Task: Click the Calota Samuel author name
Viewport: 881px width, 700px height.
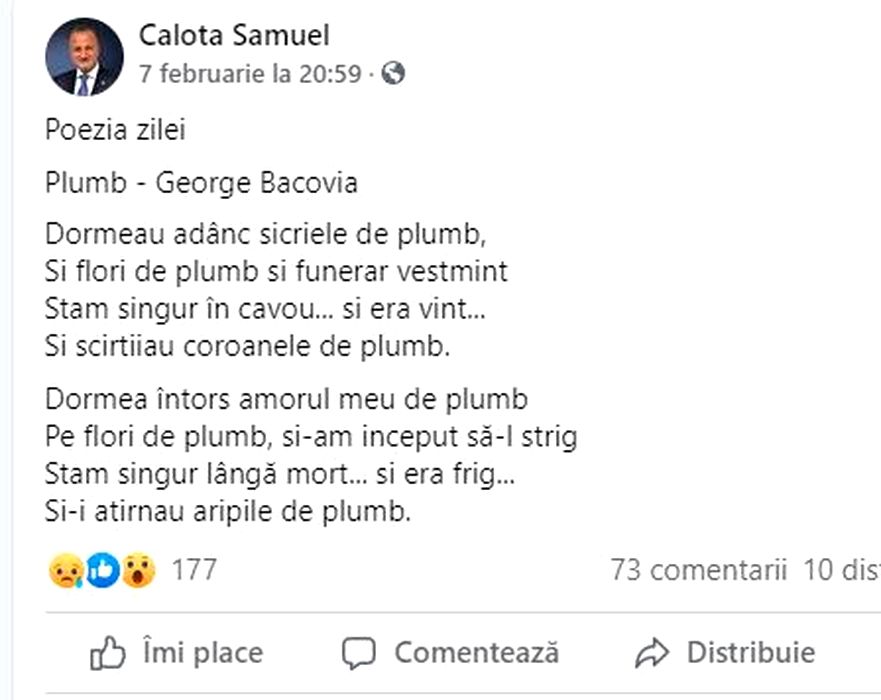Action: [x=234, y=36]
